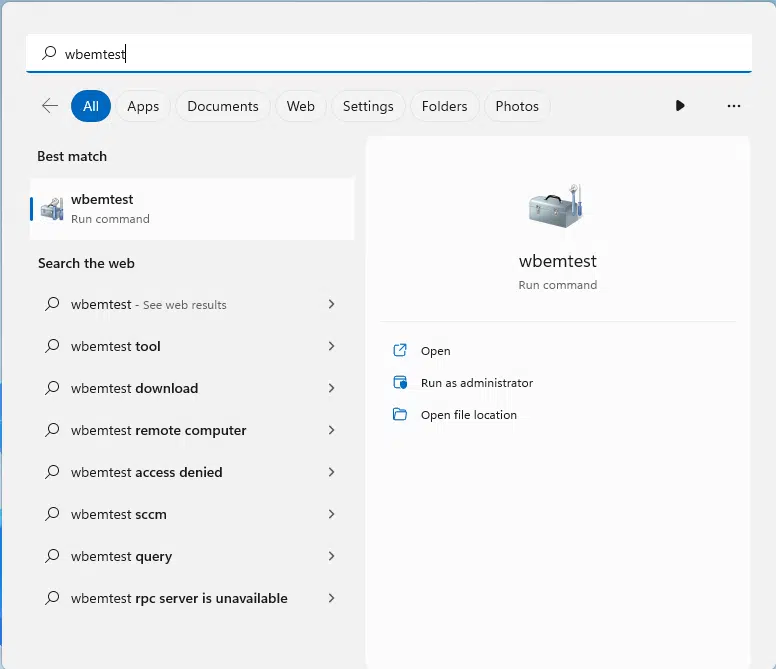This screenshot has height=669, width=776.
Task: Expand the wbemtest sccm suggestion arrow
Action: (x=331, y=514)
